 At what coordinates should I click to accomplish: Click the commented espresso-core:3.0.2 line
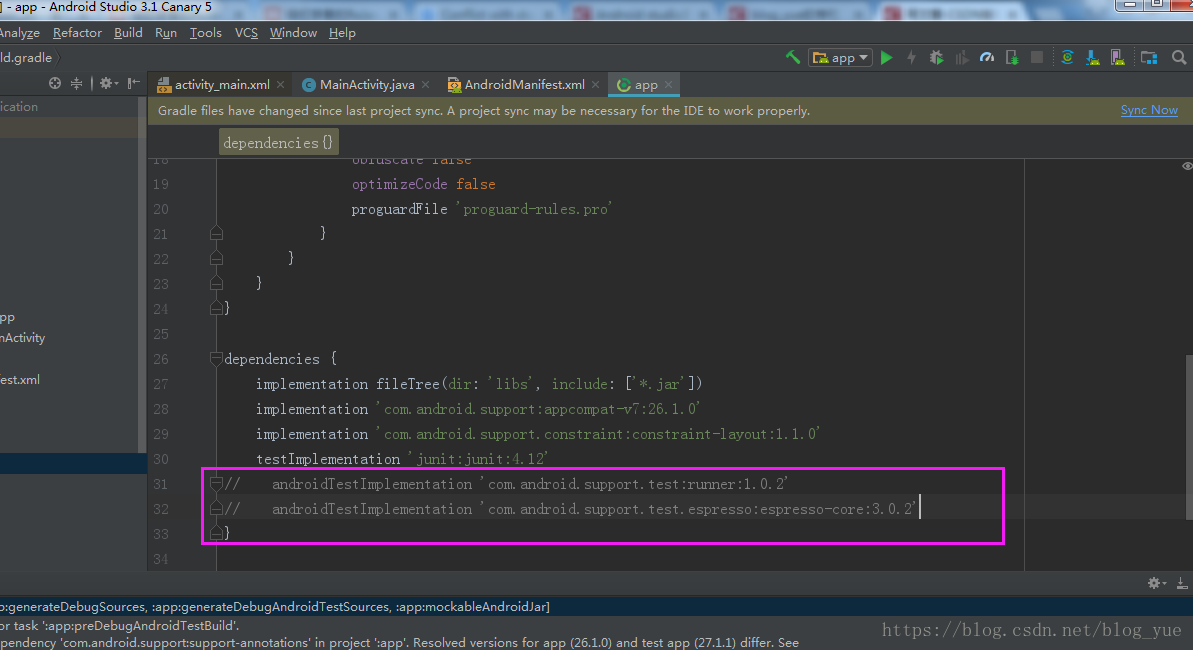click(x=570, y=509)
